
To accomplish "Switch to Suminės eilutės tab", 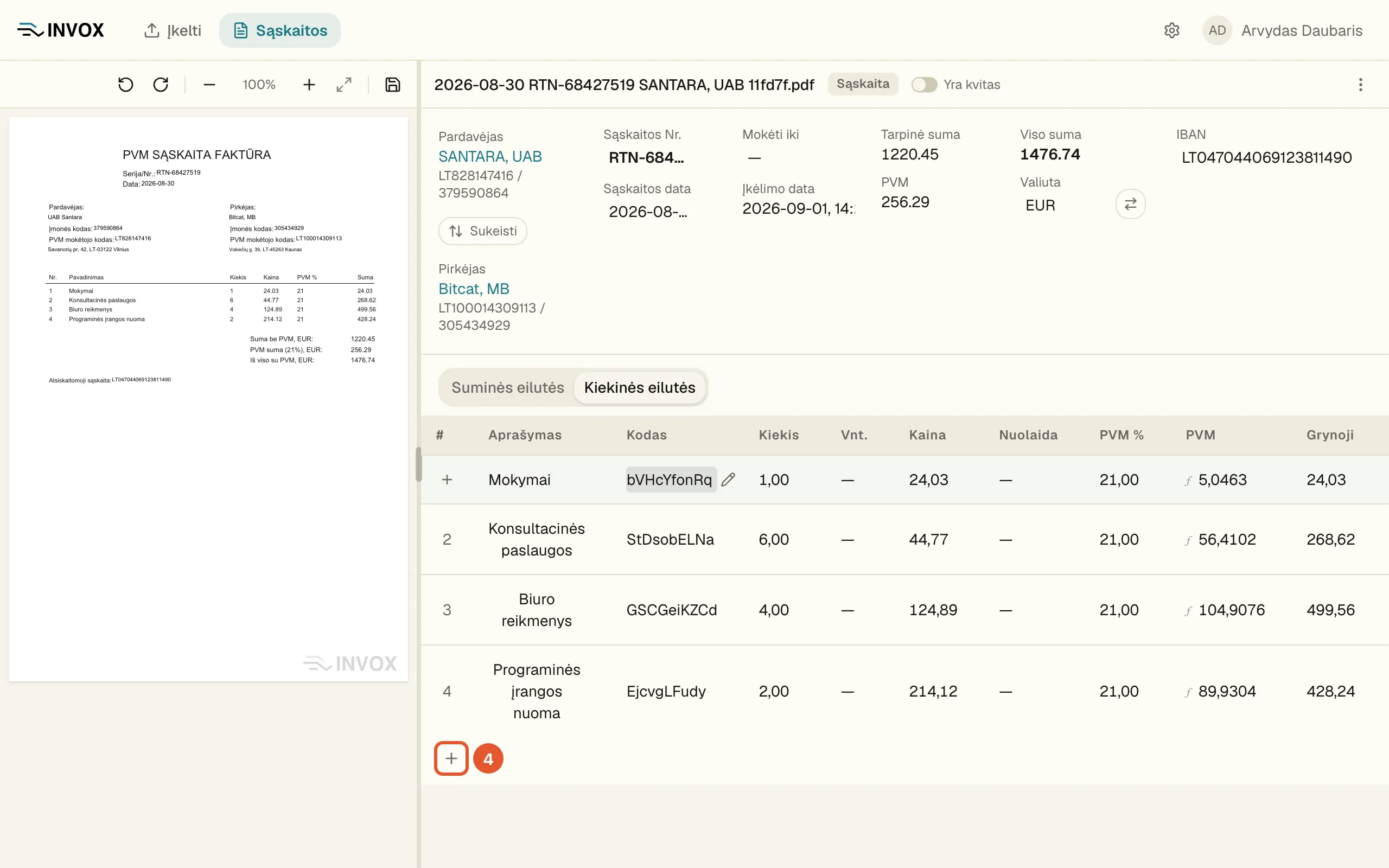I will pos(507,387).
